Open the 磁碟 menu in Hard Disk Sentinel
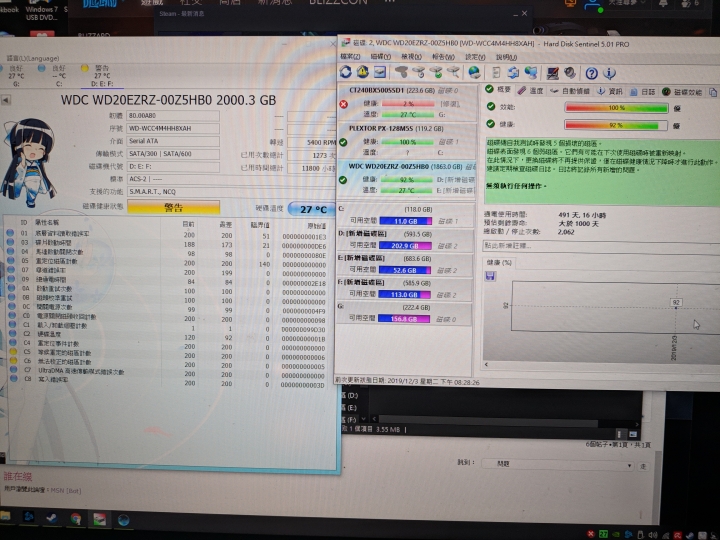Screen dimensions: 720x540 pos(381,56)
